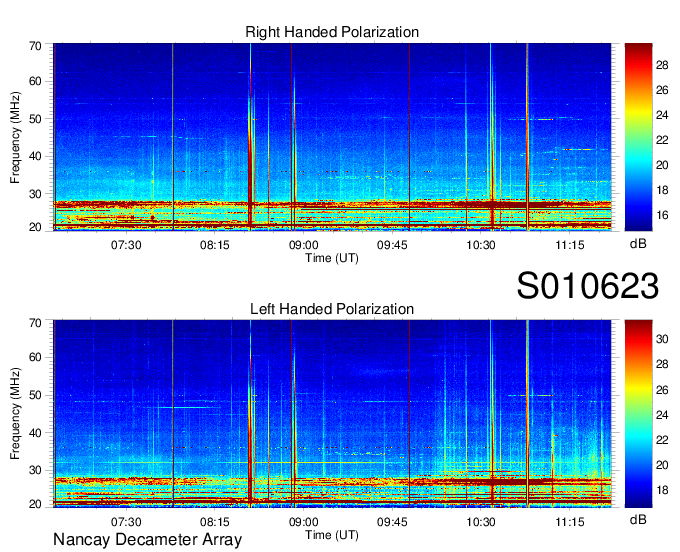
Task: Click 'Frequency (MHz)' axis label of Left Handed plot
Action: pyautogui.click(x=15, y=414)
